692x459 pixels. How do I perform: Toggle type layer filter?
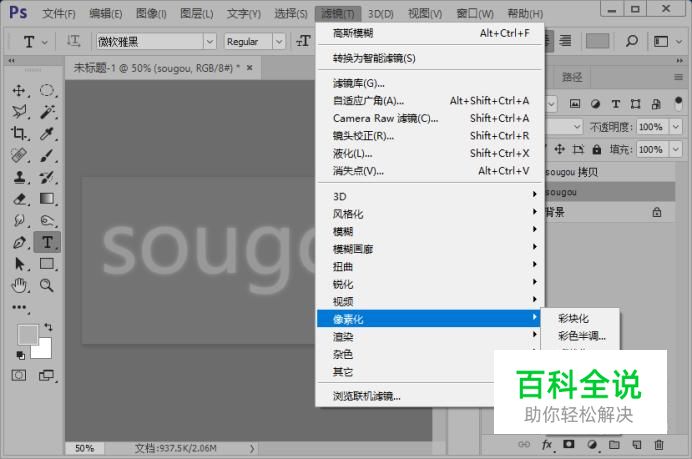tap(616, 104)
